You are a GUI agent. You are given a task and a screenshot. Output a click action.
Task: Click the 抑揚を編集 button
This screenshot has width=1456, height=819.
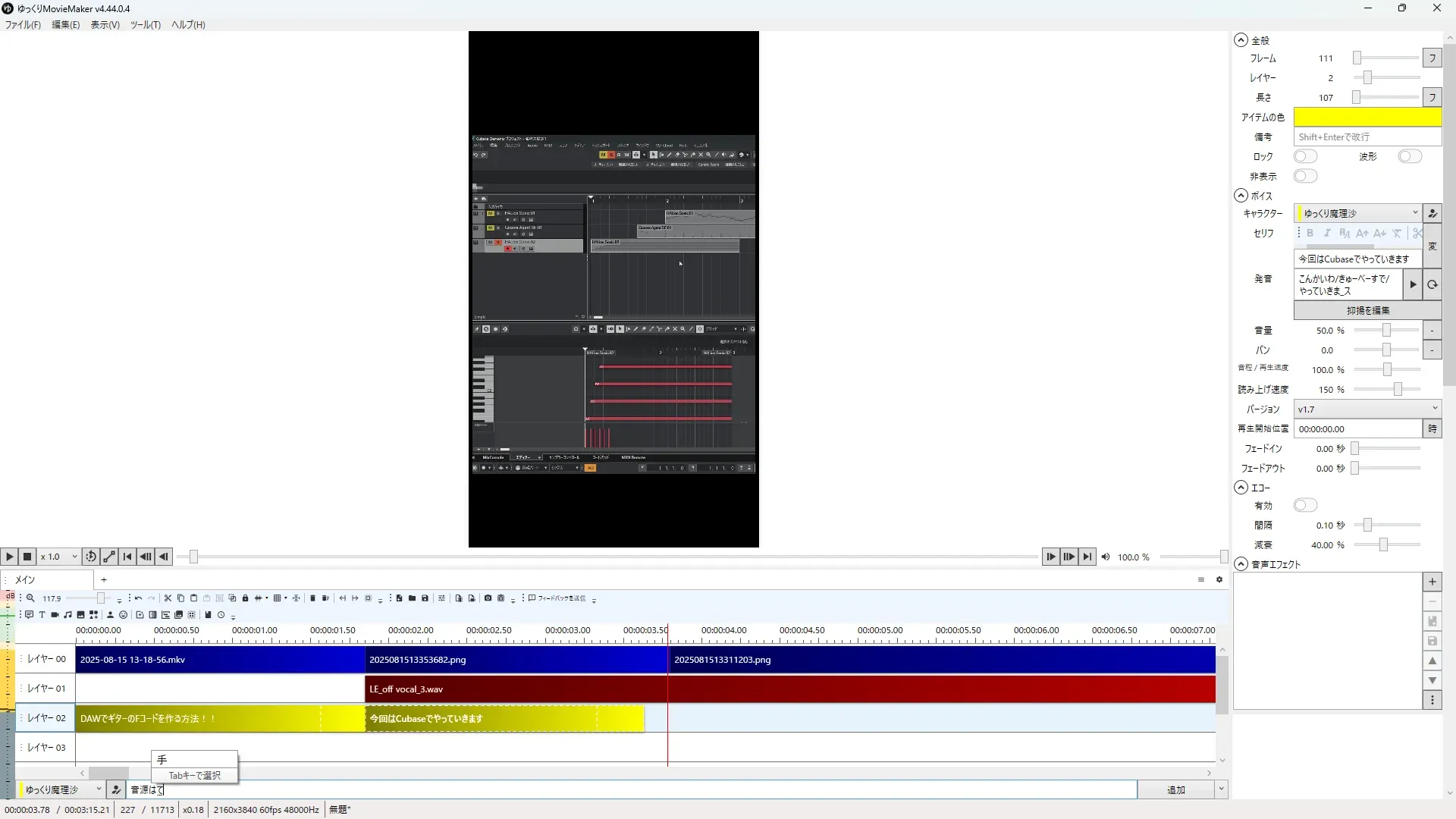1367,310
